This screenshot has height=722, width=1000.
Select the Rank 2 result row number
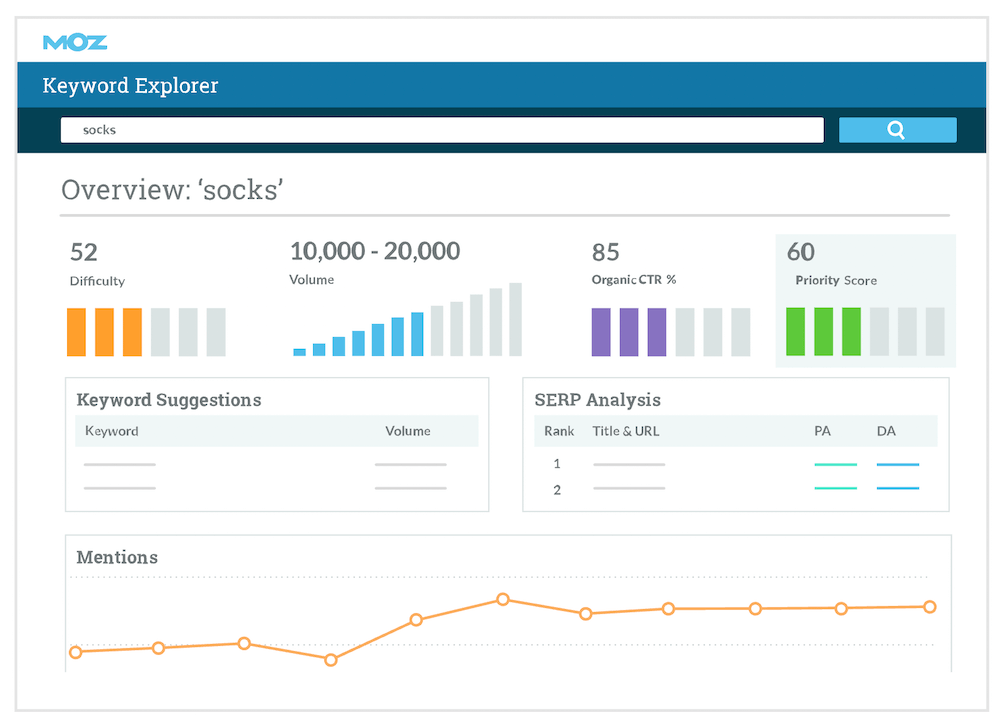[557, 490]
